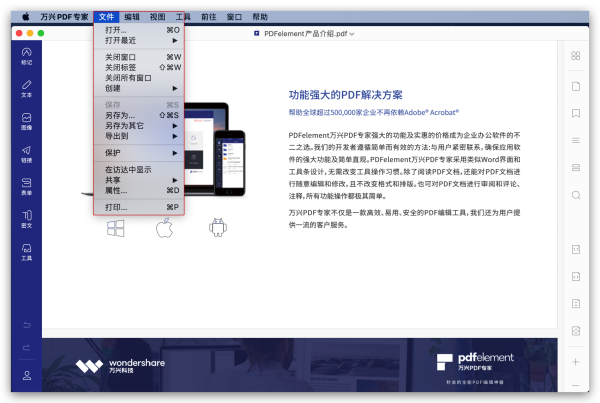Viewport: 600px width, 403px height.
Task: Open the 帮助 menu
Action: pos(260,17)
